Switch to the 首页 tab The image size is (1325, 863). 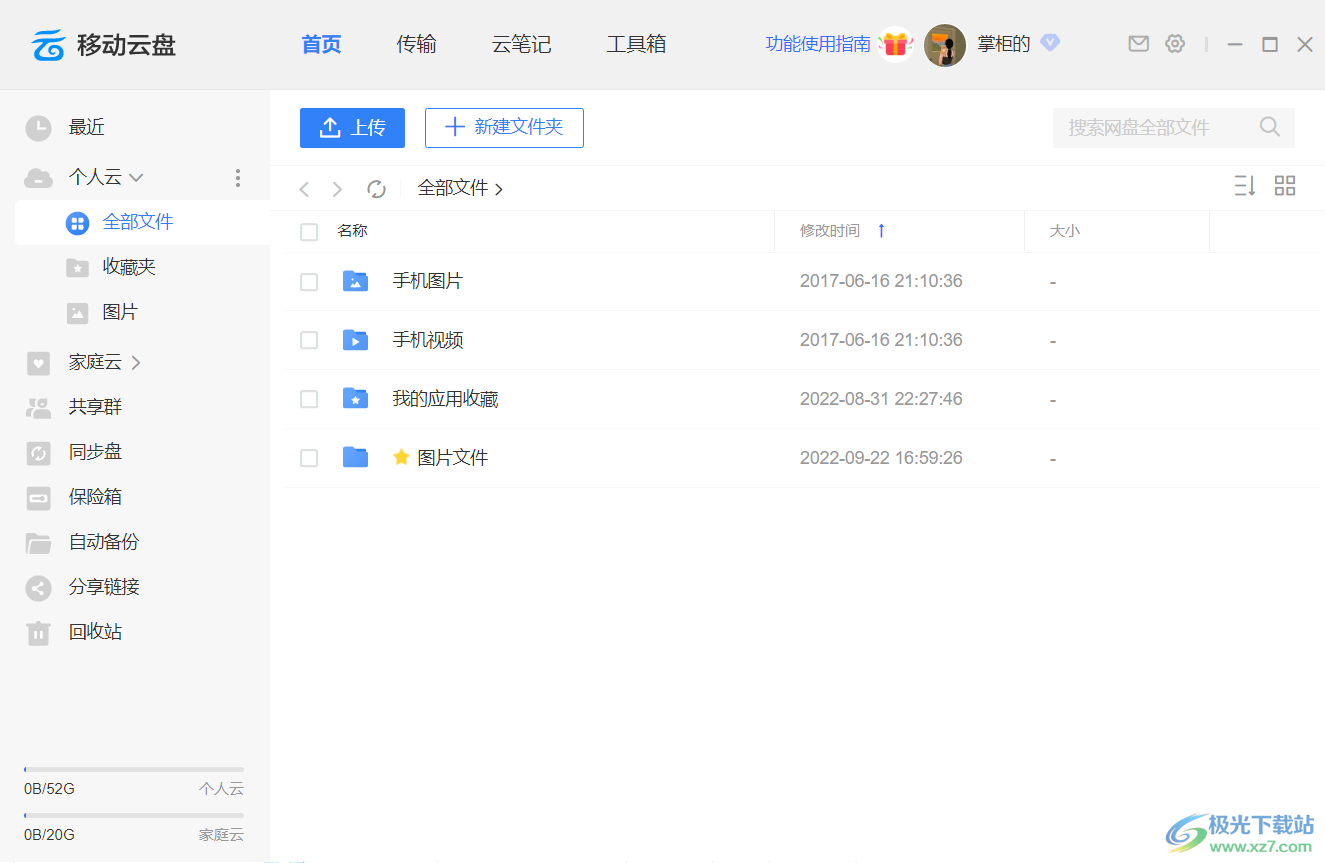coord(321,44)
